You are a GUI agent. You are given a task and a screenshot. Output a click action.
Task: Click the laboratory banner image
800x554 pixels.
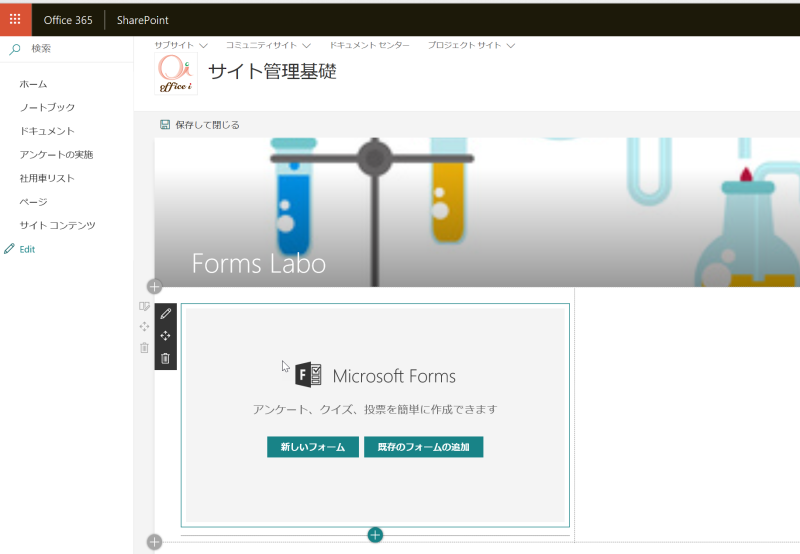click(x=477, y=212)
